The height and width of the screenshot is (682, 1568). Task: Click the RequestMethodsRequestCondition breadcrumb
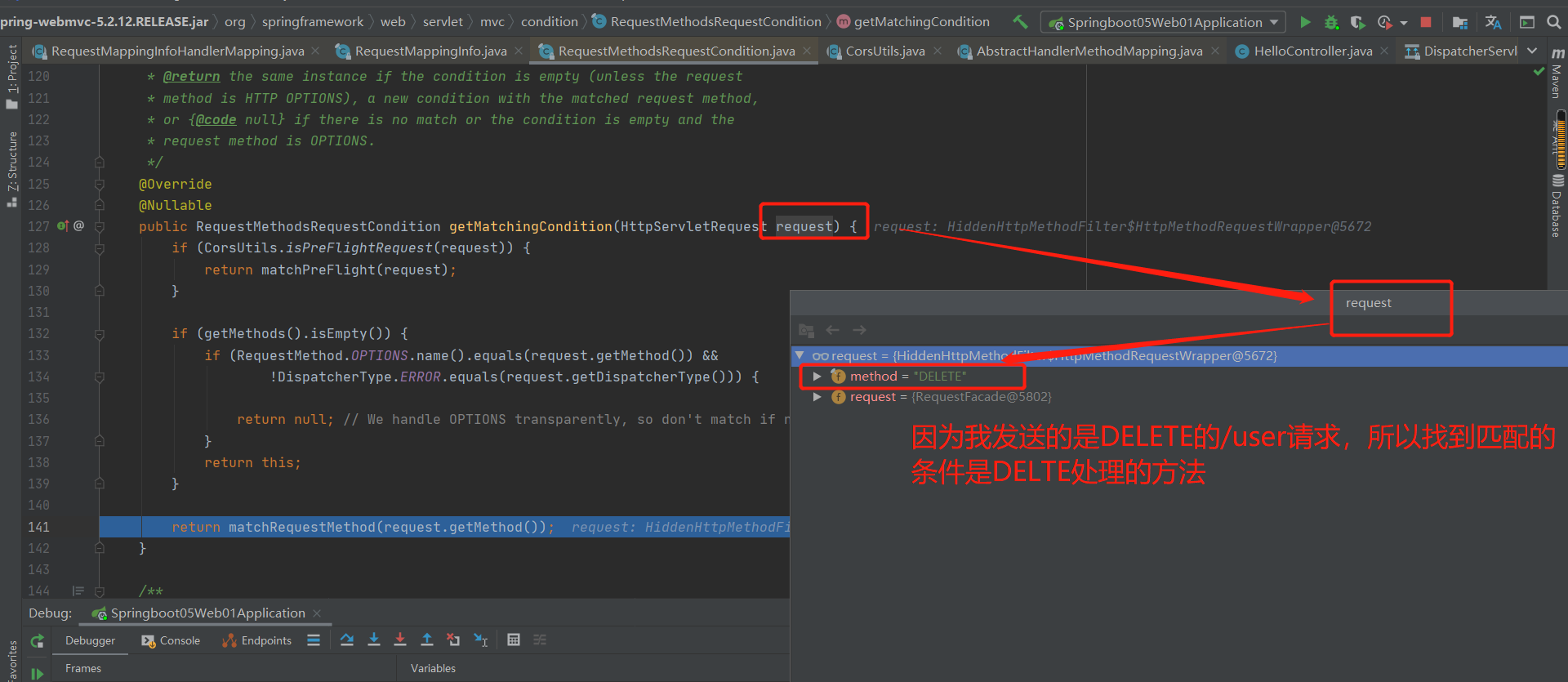[707, 22]
